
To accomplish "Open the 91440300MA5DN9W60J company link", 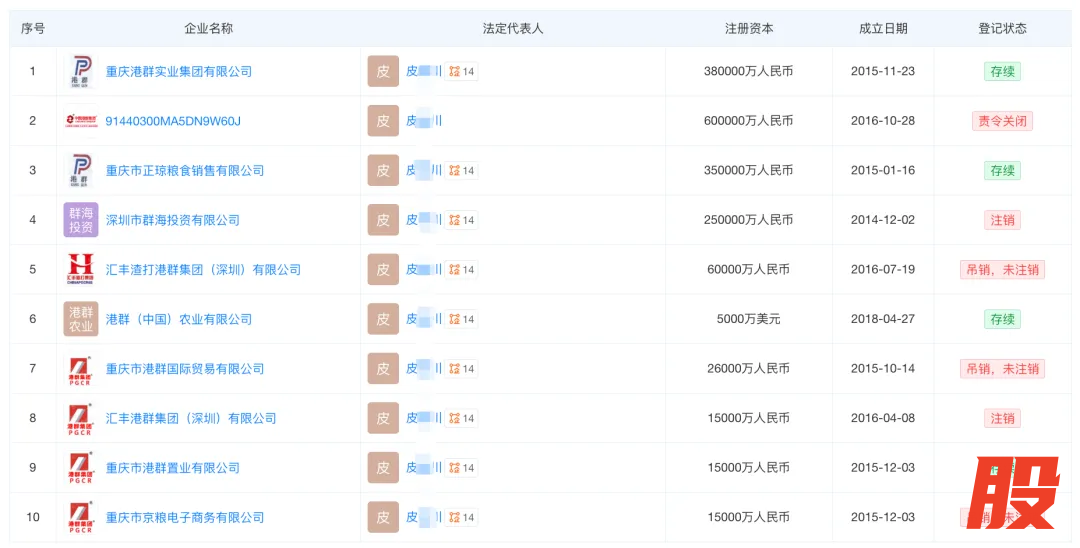I will [173, 121].
